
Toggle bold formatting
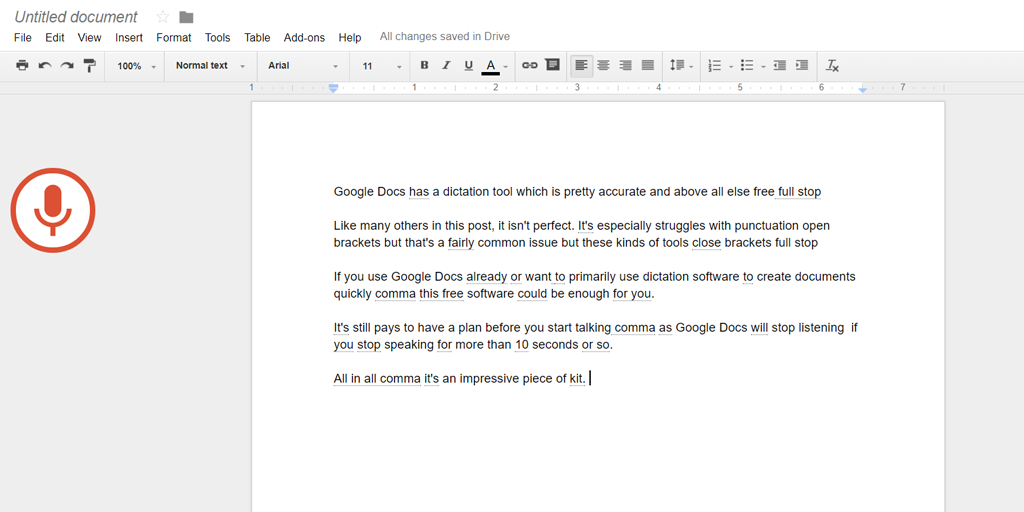424,65
